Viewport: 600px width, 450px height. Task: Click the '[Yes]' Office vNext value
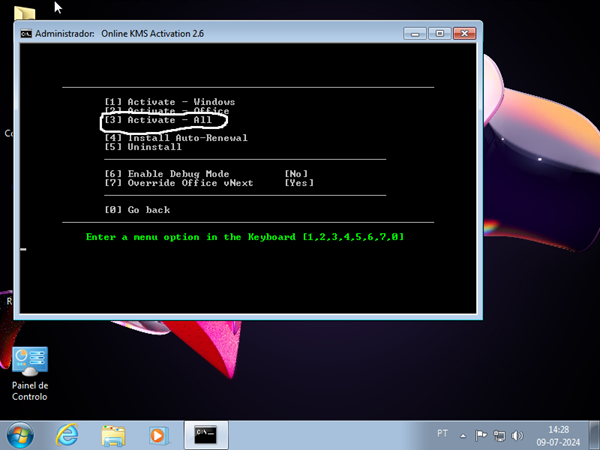[299, 183]
